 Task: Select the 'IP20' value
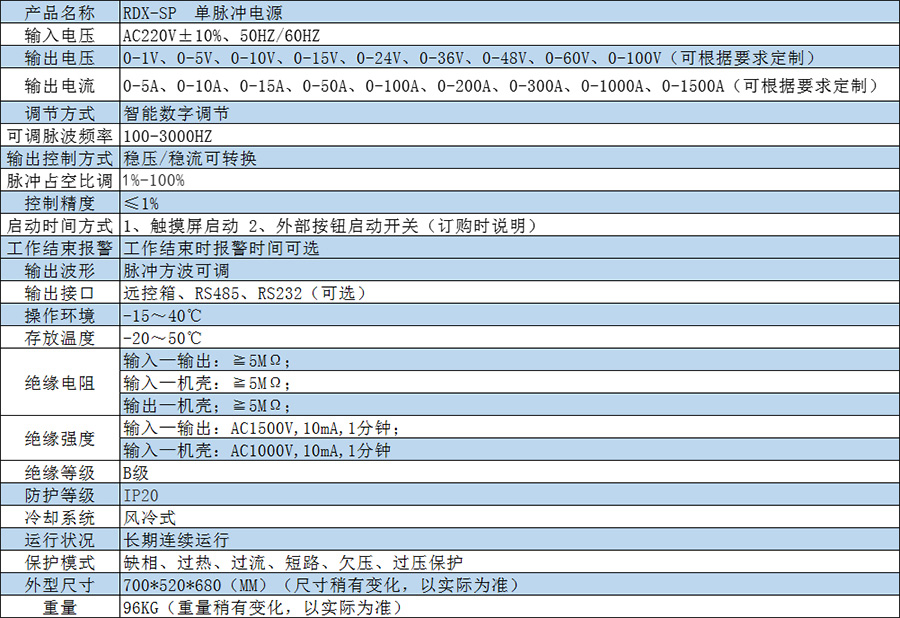coord(141,495)
